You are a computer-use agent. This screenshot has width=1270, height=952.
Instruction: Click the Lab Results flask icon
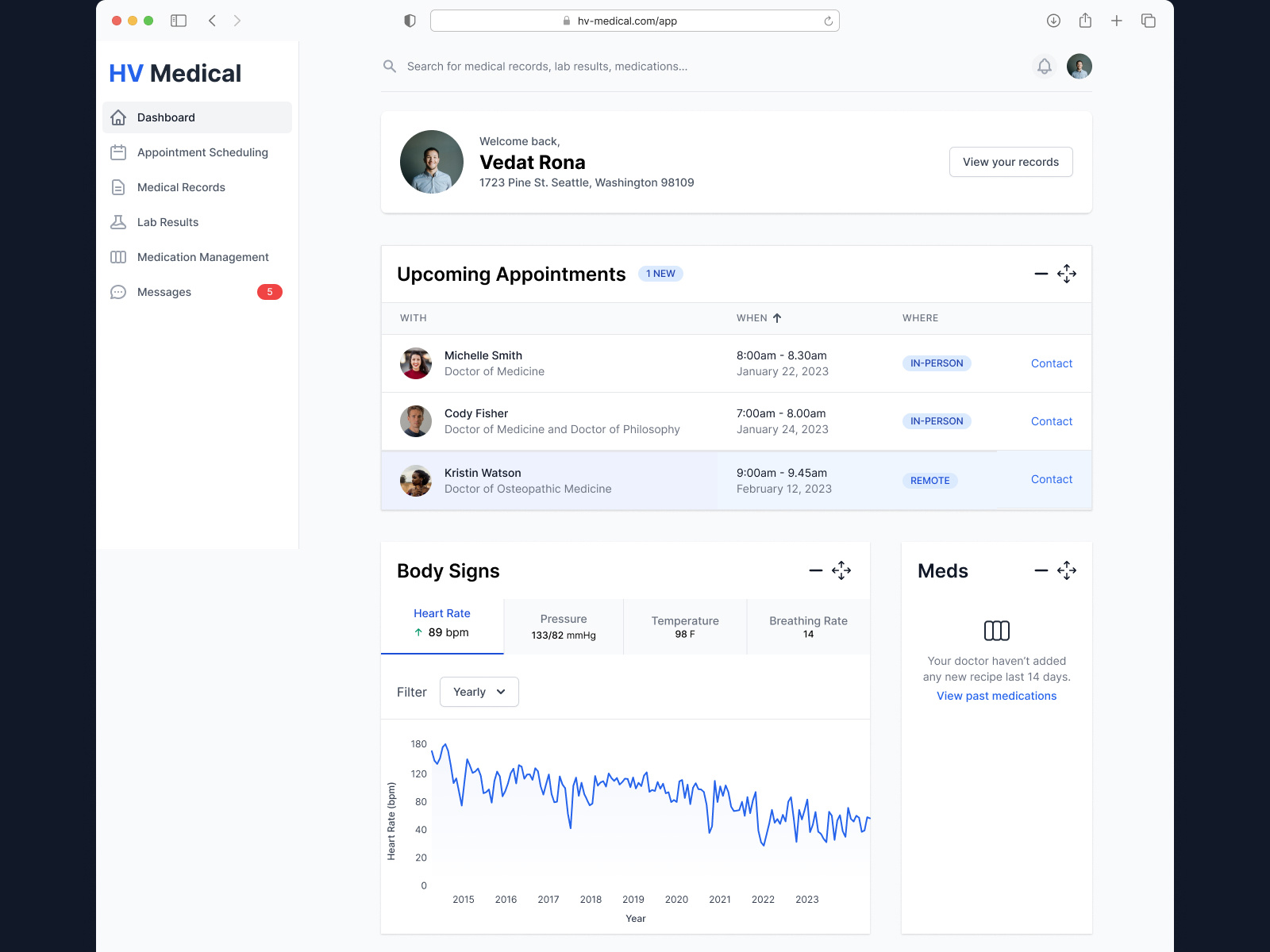[117, 222]
